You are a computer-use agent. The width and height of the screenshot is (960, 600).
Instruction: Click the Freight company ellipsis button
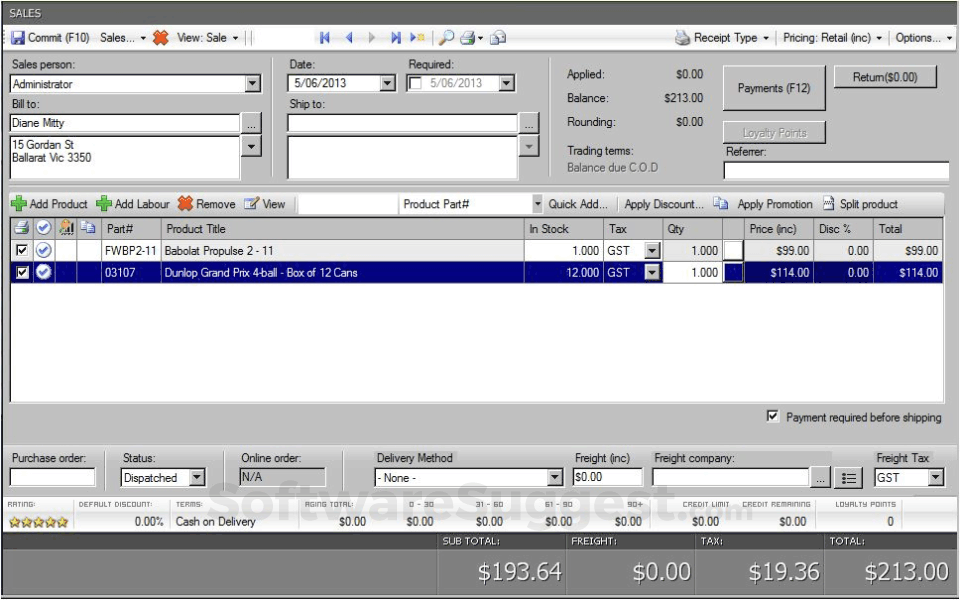coord(820,478)
